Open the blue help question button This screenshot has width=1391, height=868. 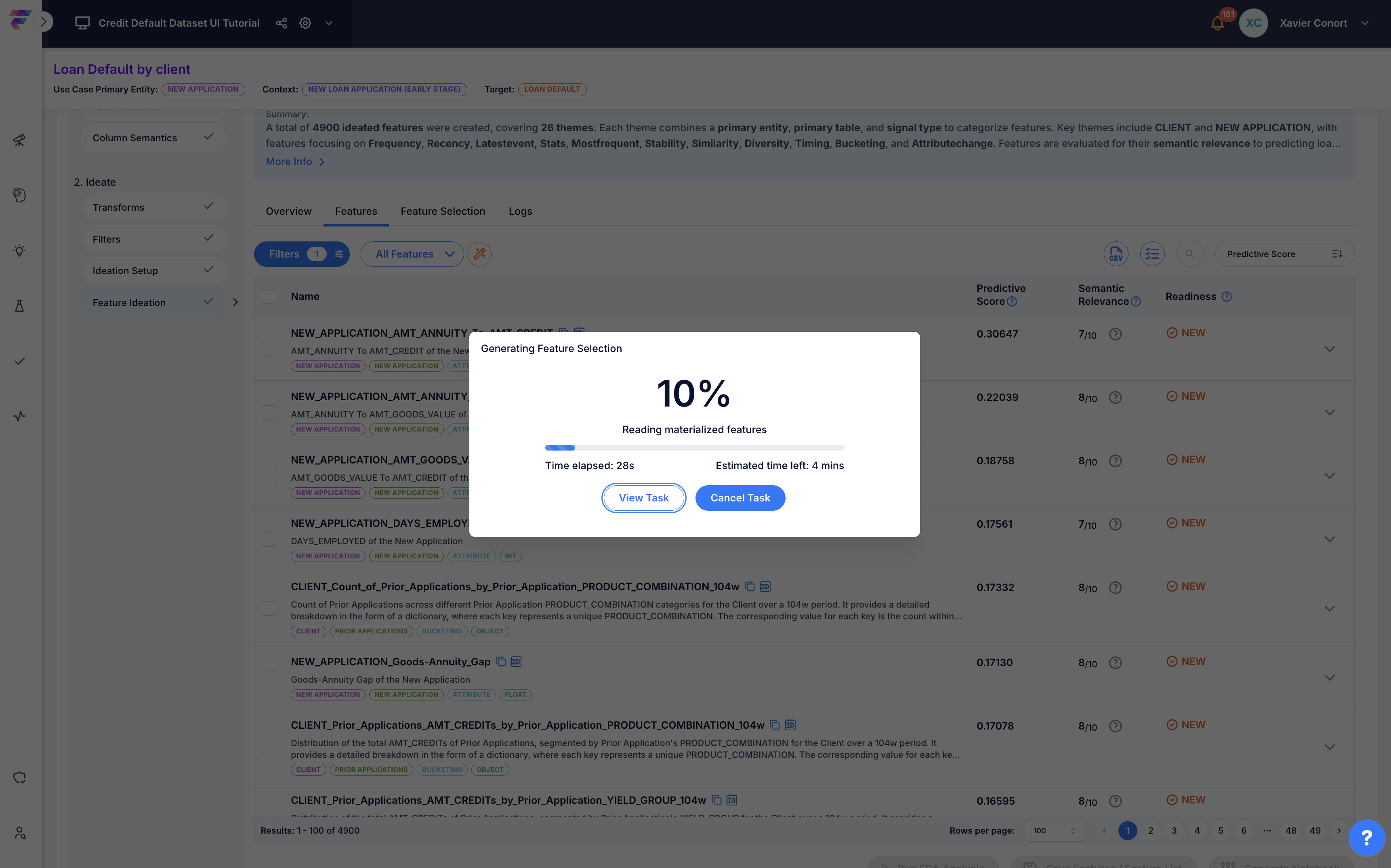click(1367, 838)
